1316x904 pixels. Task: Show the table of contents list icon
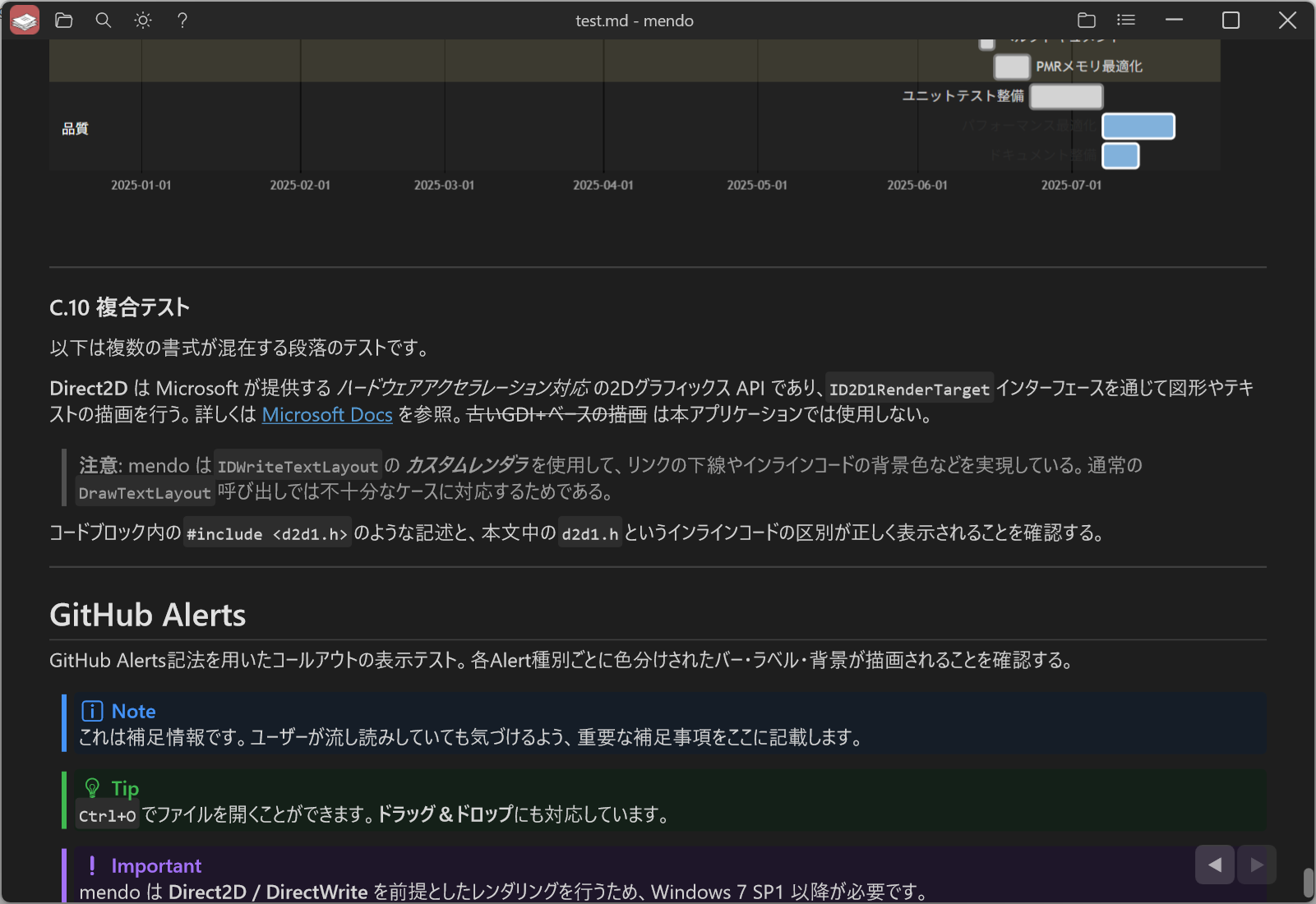(1126, 21)
